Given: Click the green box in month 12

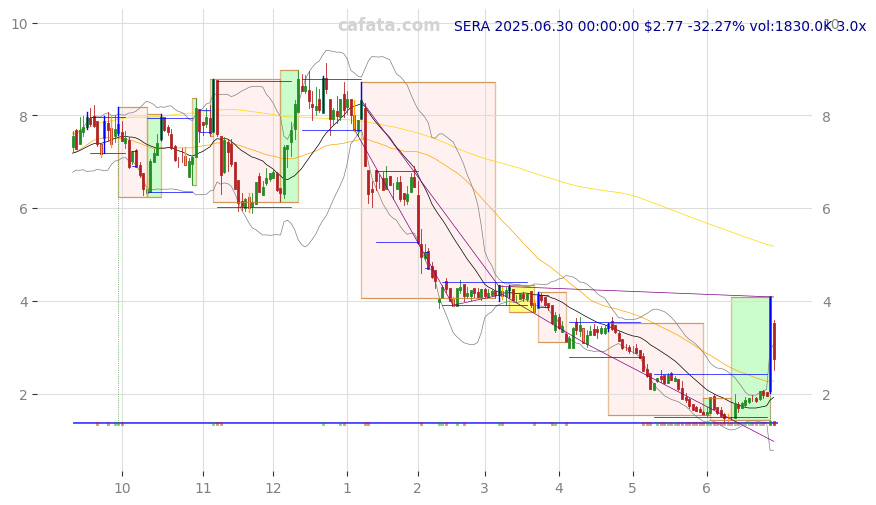Looking at the screenshot, I should 289,136.
